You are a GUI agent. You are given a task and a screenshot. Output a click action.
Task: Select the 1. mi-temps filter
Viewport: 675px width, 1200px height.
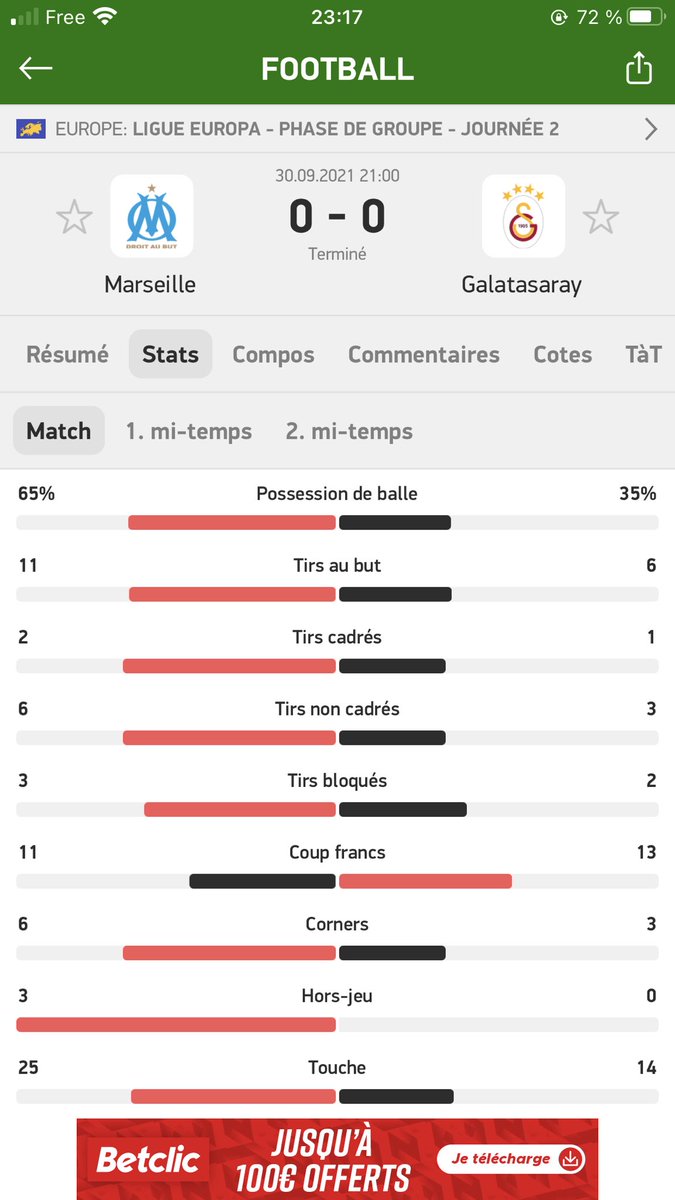tap(189, 431)
